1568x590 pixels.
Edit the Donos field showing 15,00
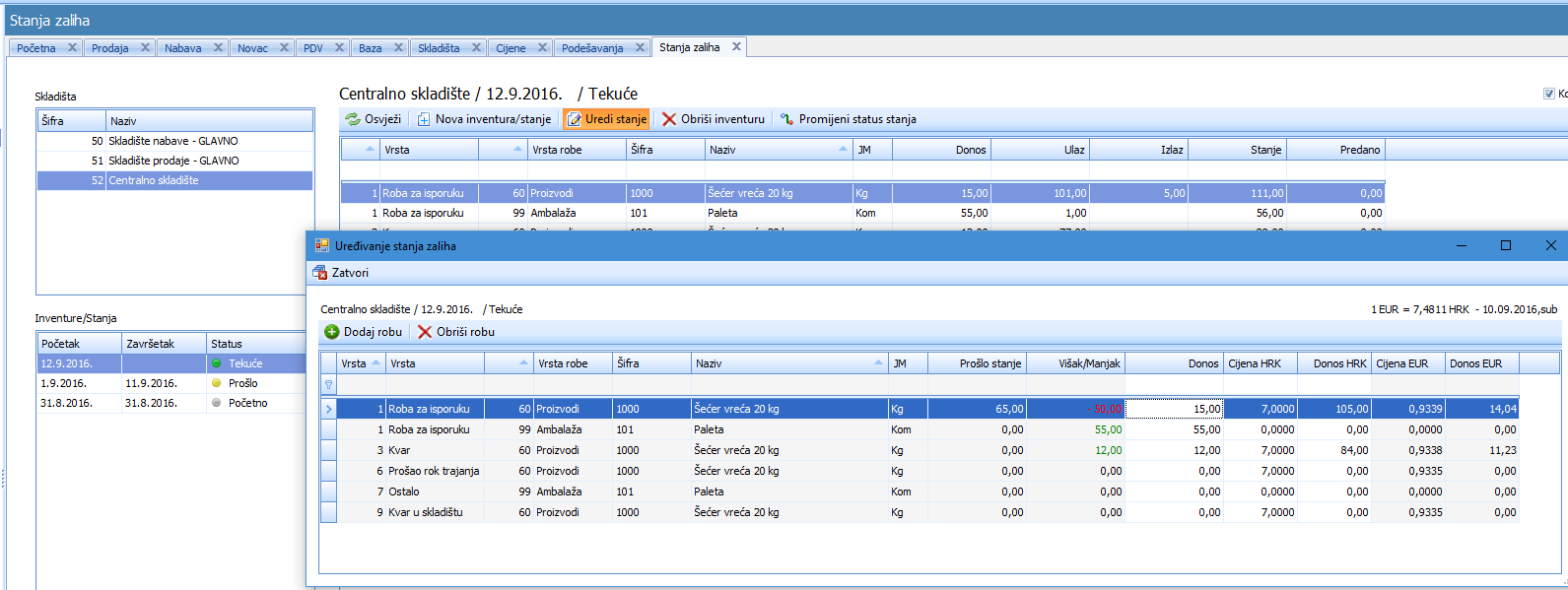tap(1174, 409)
